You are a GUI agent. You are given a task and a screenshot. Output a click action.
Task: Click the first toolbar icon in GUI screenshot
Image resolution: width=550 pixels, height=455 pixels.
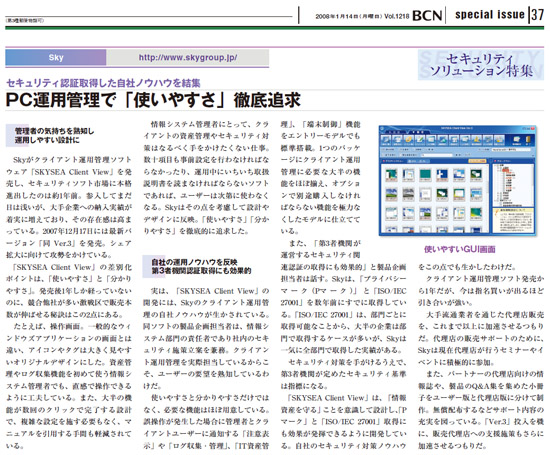[386, 140]
